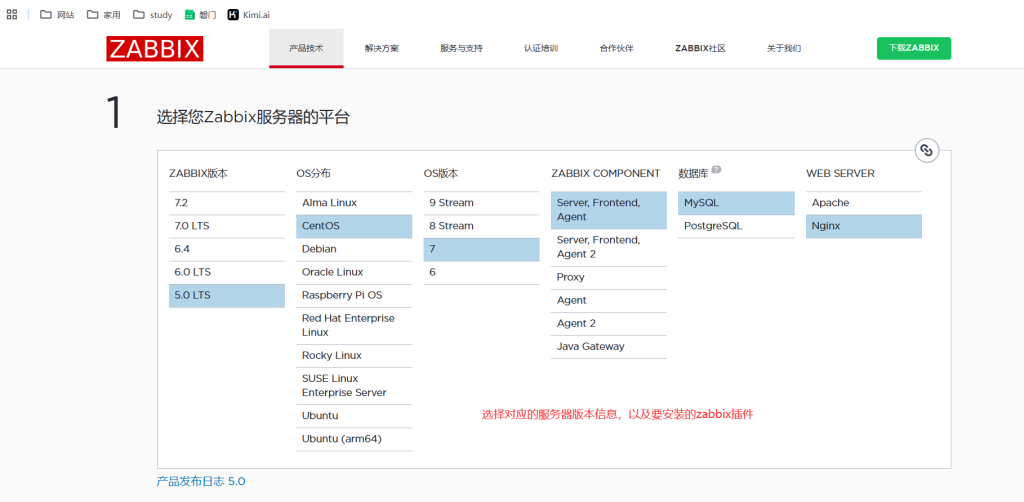This screenshot has width=1024, height=502.
Task: Click the copy link chain icon
Action: coord(926,150)
